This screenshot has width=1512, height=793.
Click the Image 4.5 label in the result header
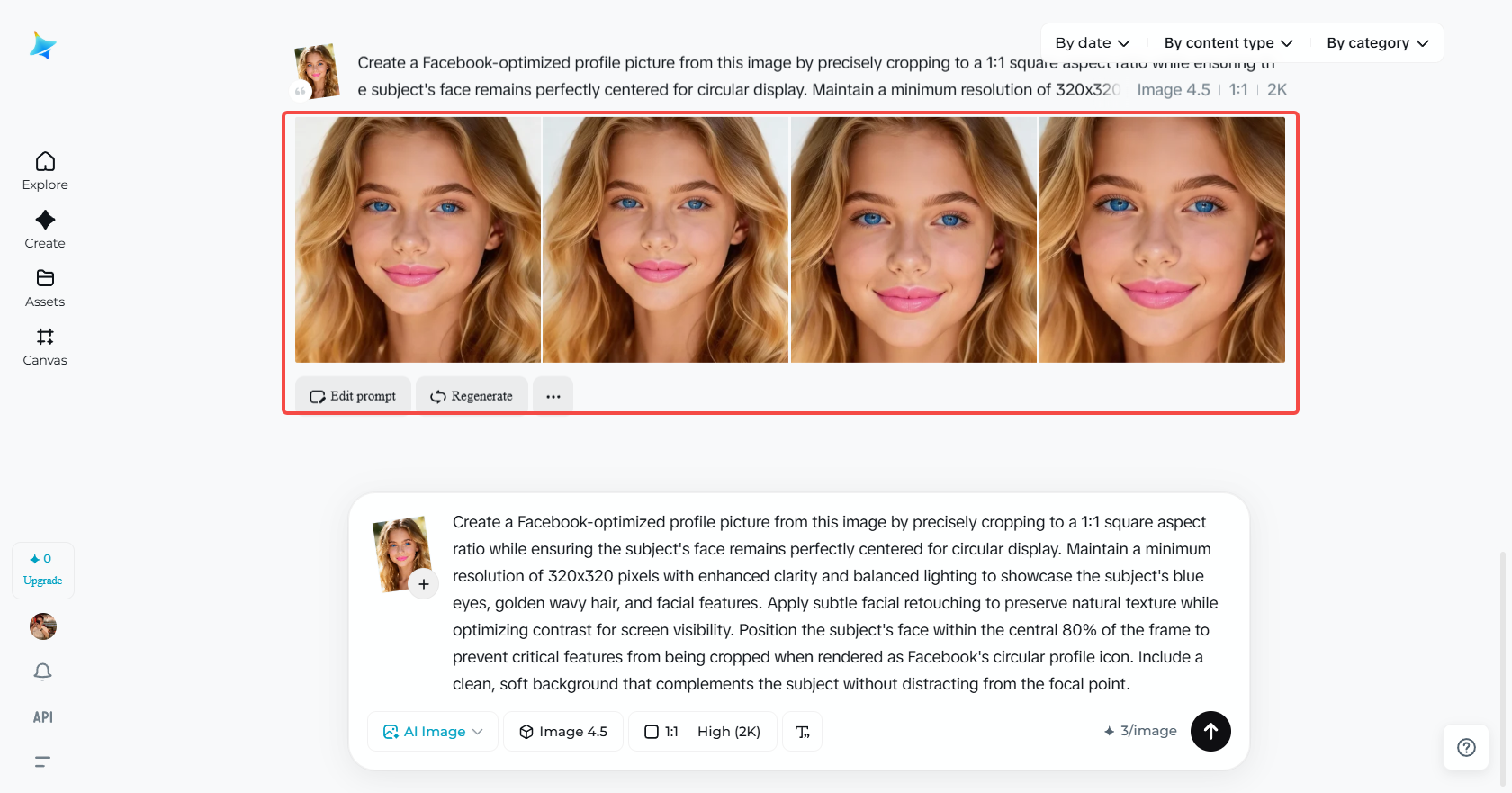click(1174, 90)
